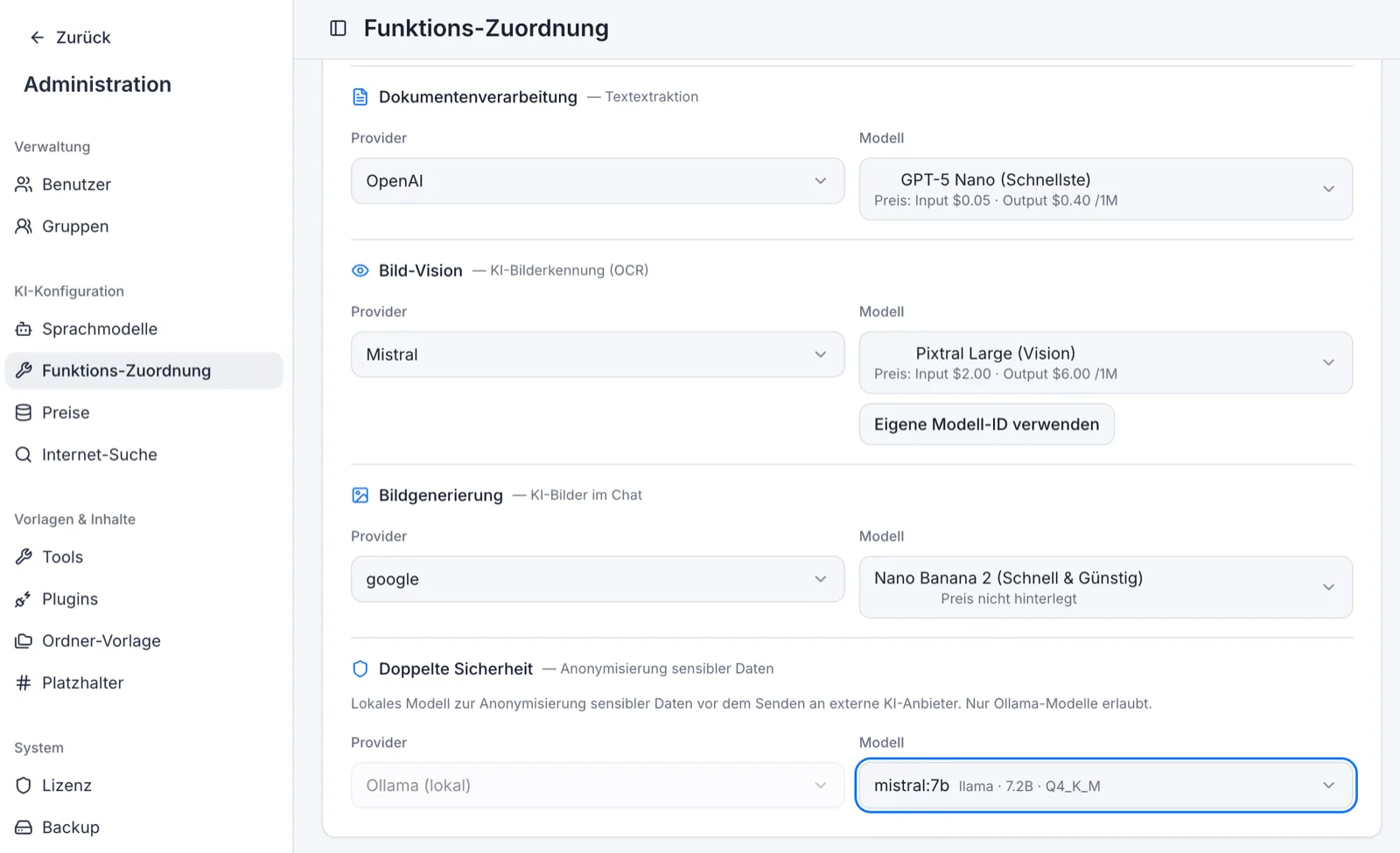Image resolution: width=1400 pixels, height=853 pixels.
Task: Click the document icon beside Dokumentenverarbeitung
Action: click(360, 96)
